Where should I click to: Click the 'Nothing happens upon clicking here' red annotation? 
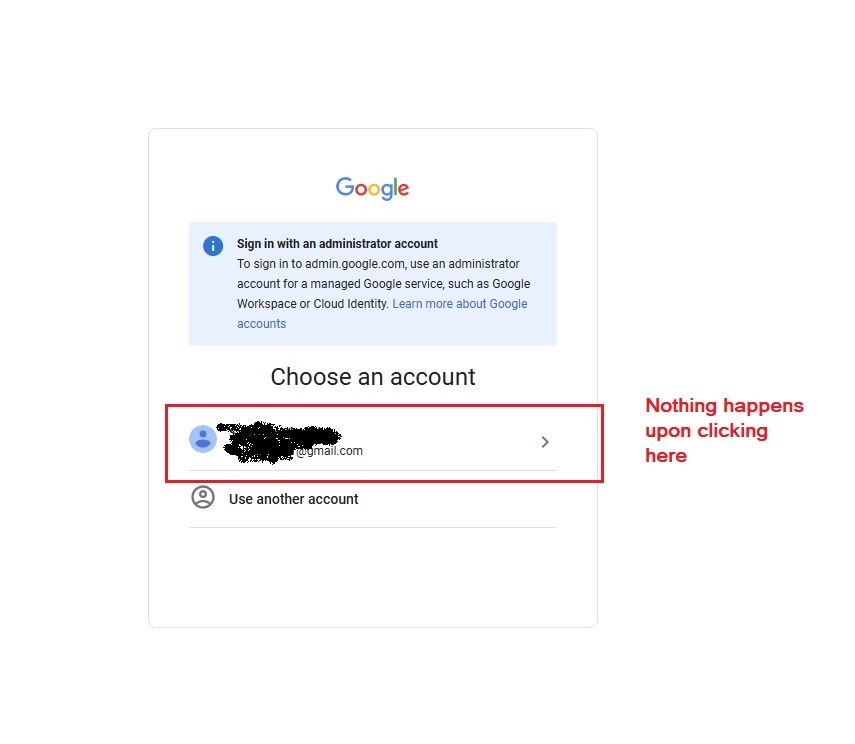pyautogui.click(x=724, y=430)
